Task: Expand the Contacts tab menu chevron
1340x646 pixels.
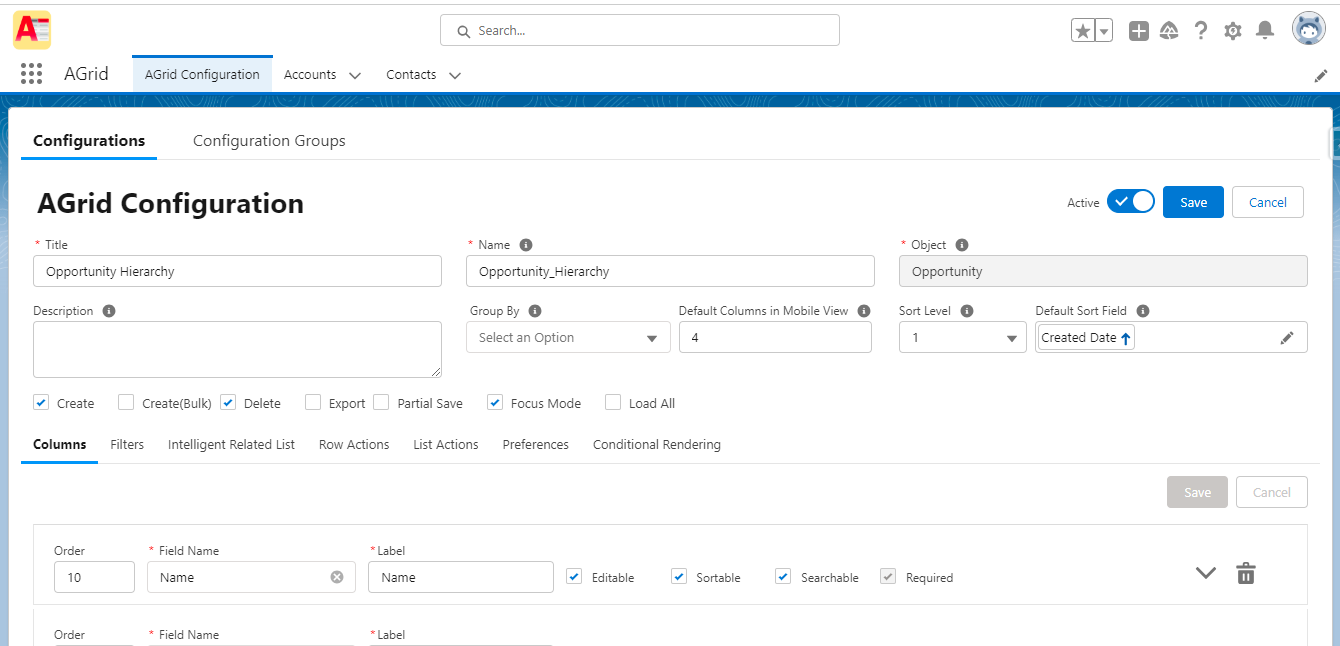Action: point(454,75)
